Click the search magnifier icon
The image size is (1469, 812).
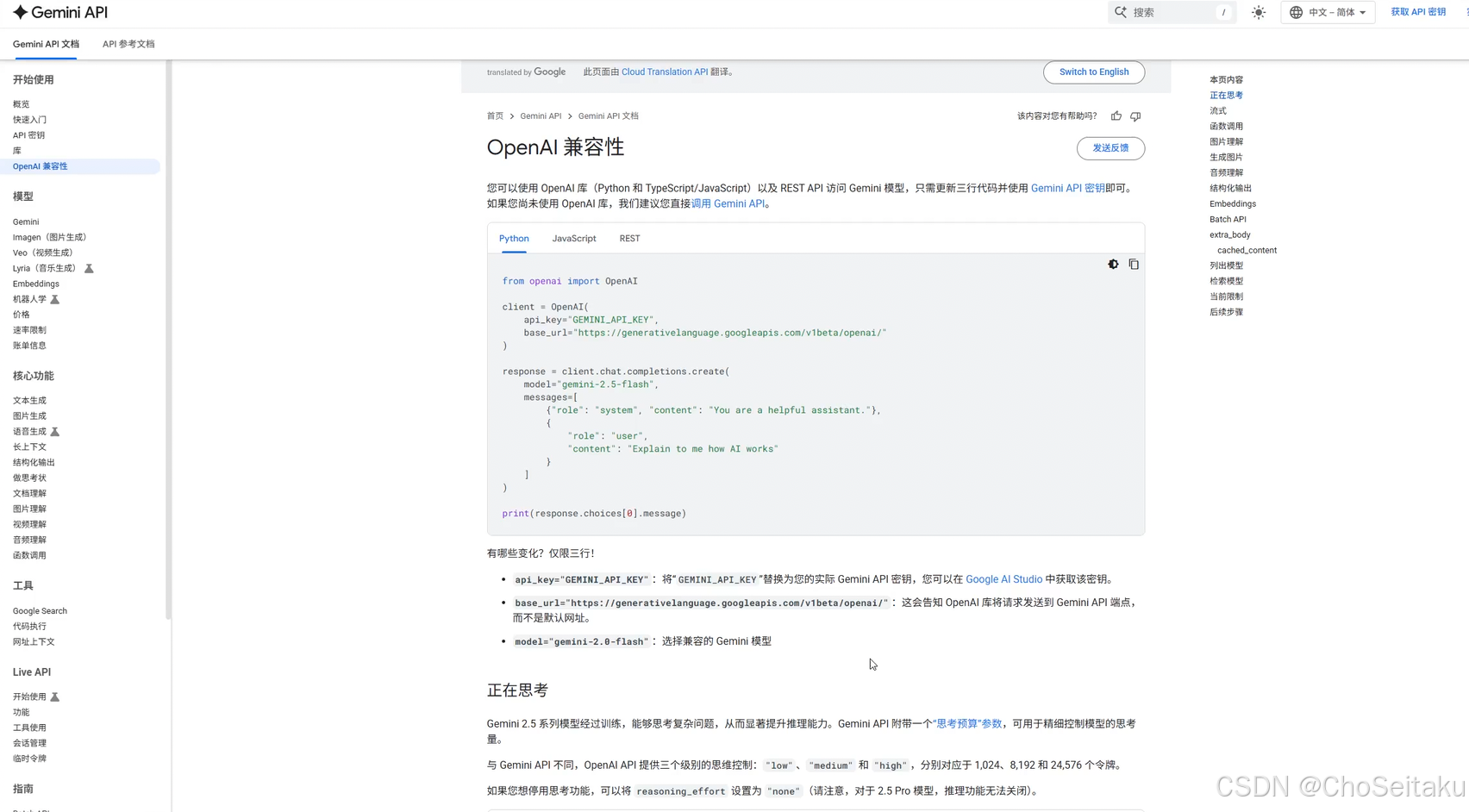[1121, 12]
